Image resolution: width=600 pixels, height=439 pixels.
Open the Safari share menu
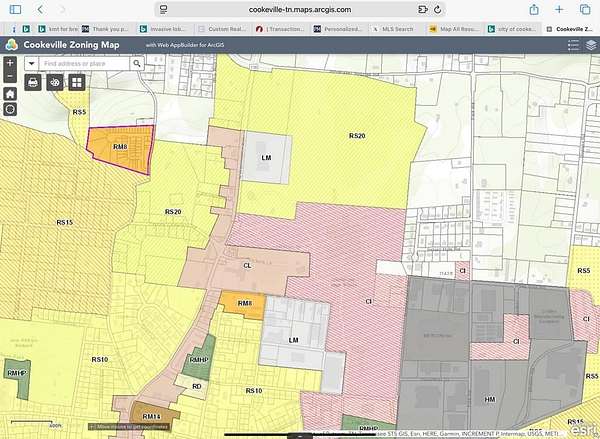click(534, 9)
